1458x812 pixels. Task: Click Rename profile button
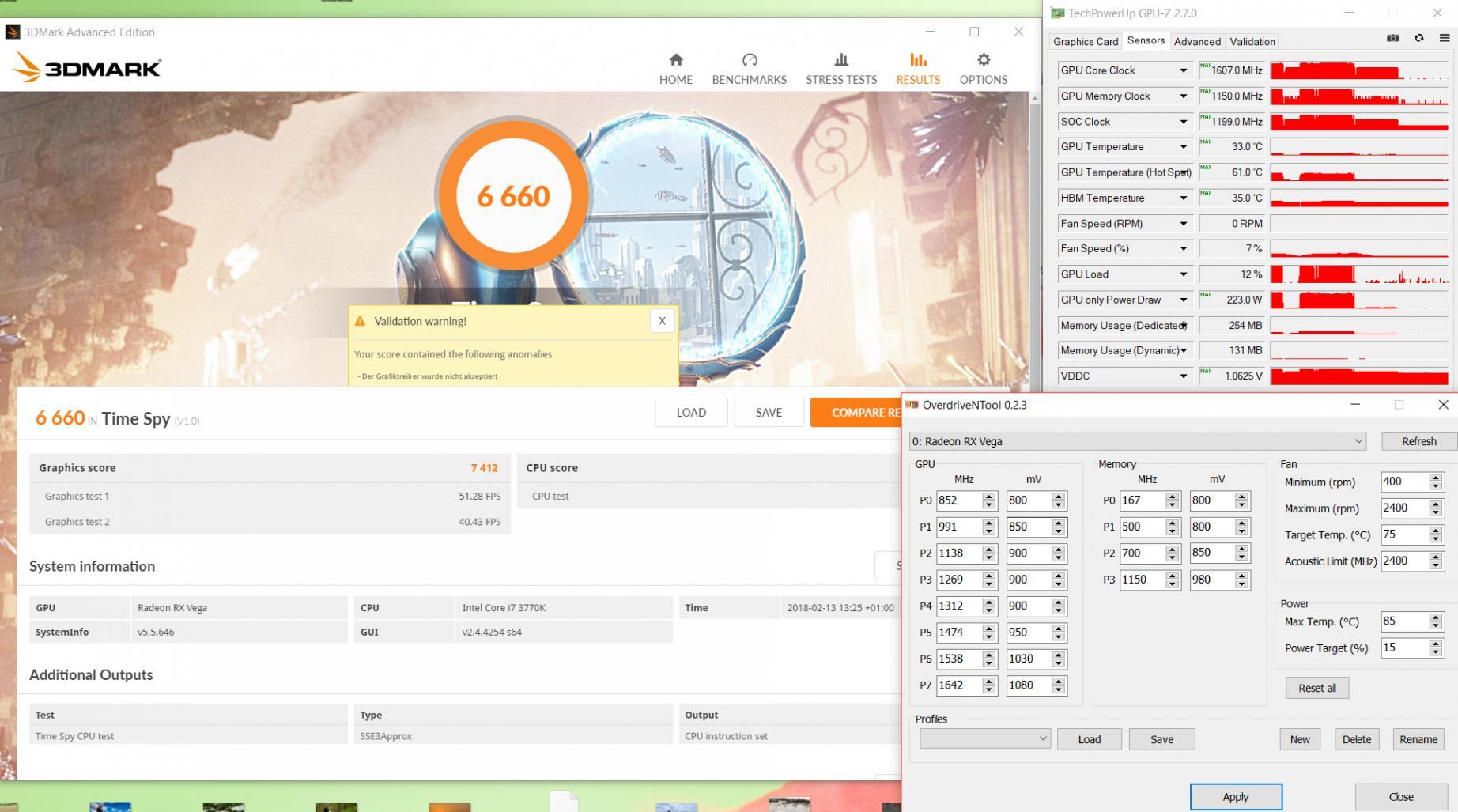[1418, 739]
